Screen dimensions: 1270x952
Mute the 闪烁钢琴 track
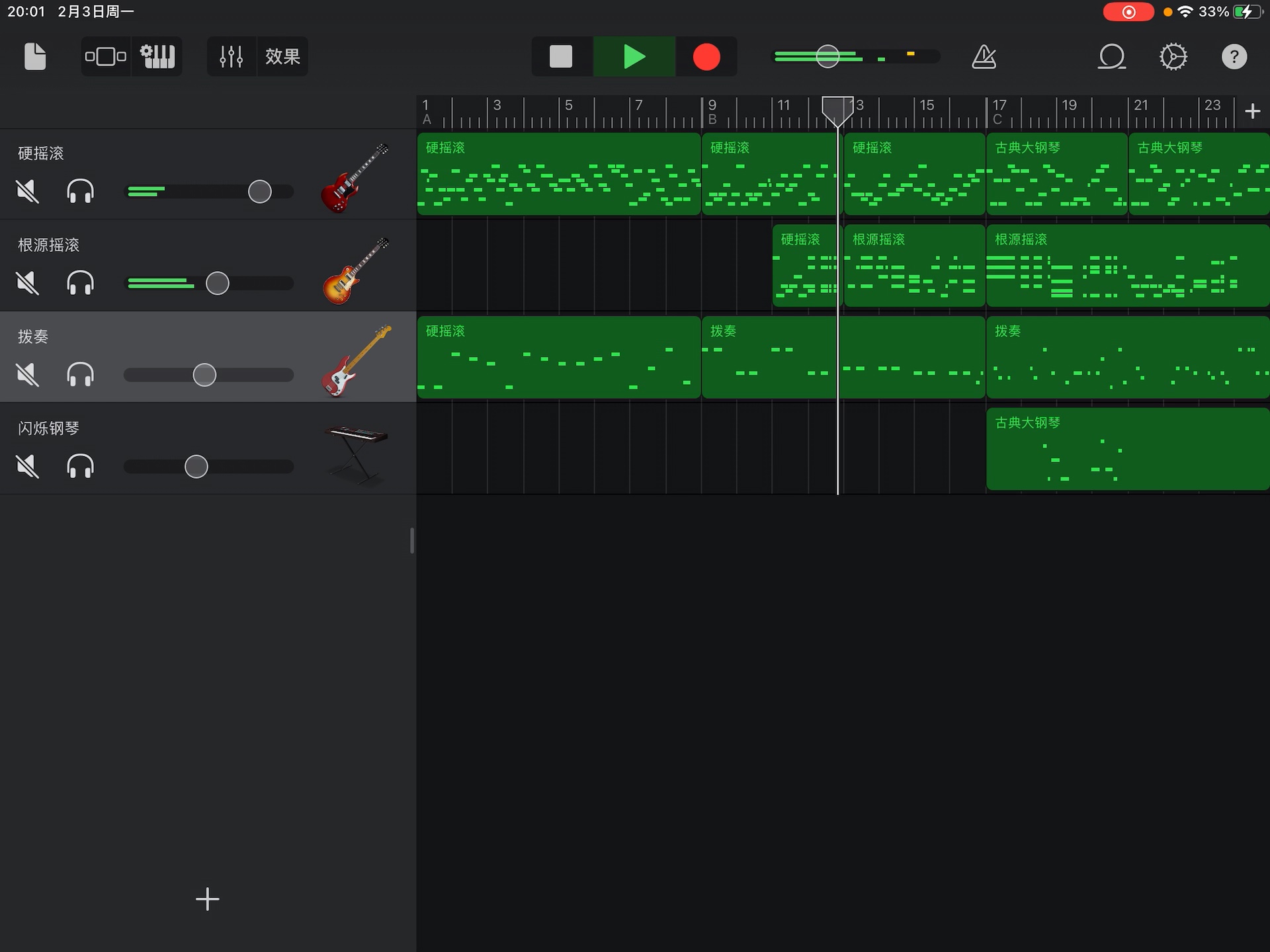pos(28,467)
